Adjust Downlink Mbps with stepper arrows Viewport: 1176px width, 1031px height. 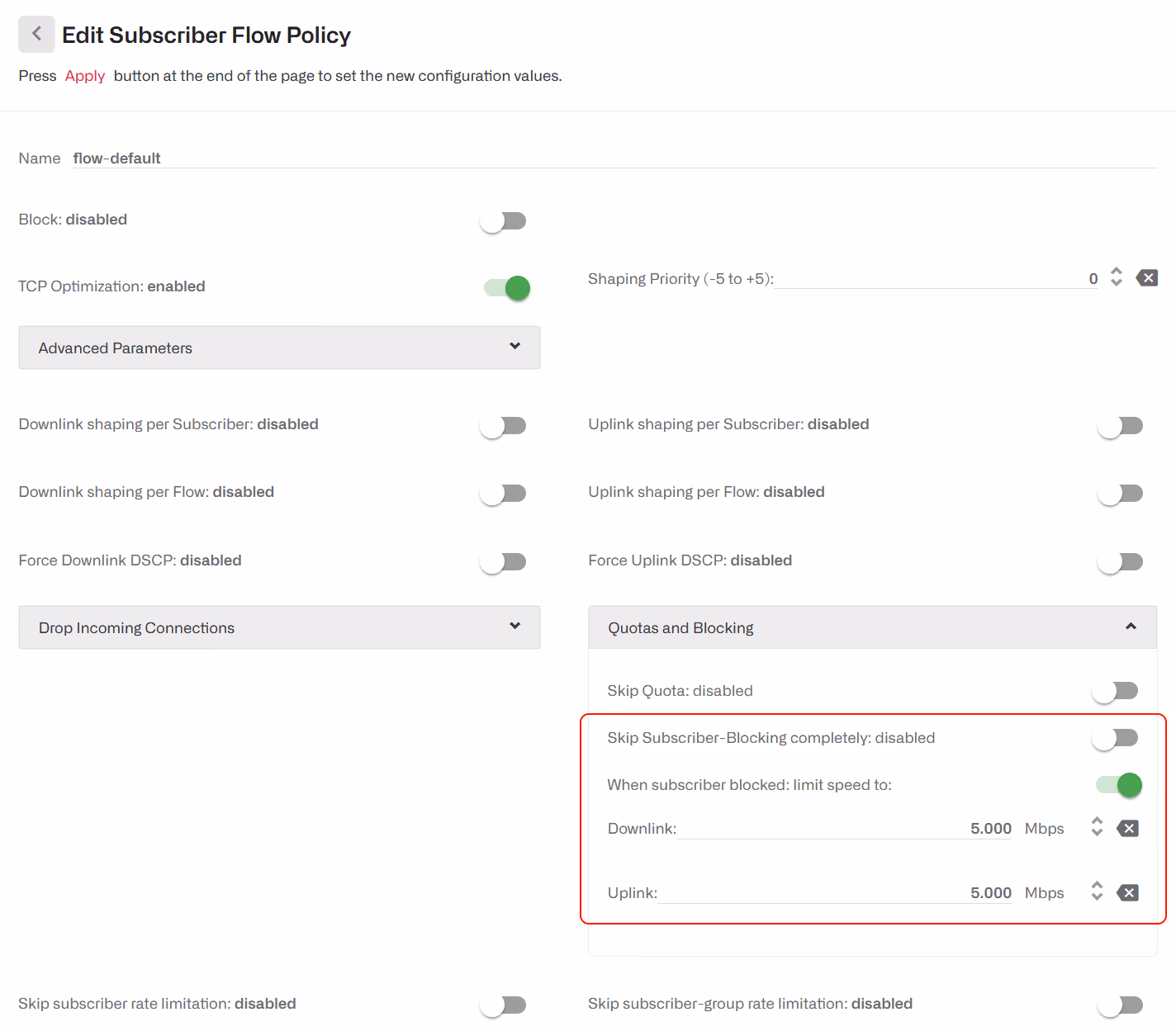point(1097,827)
